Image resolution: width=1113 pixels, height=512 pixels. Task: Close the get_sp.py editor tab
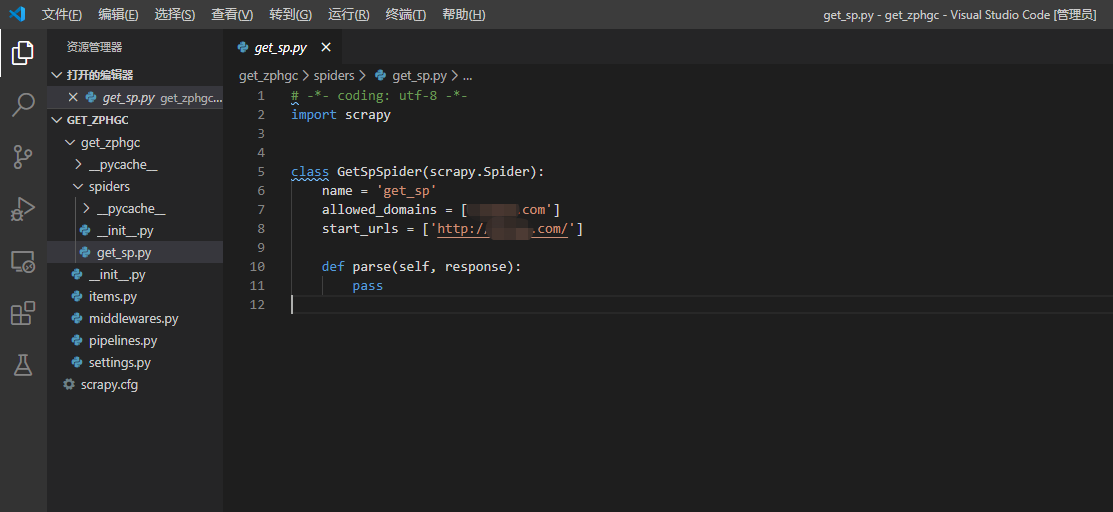coord(326,48)
